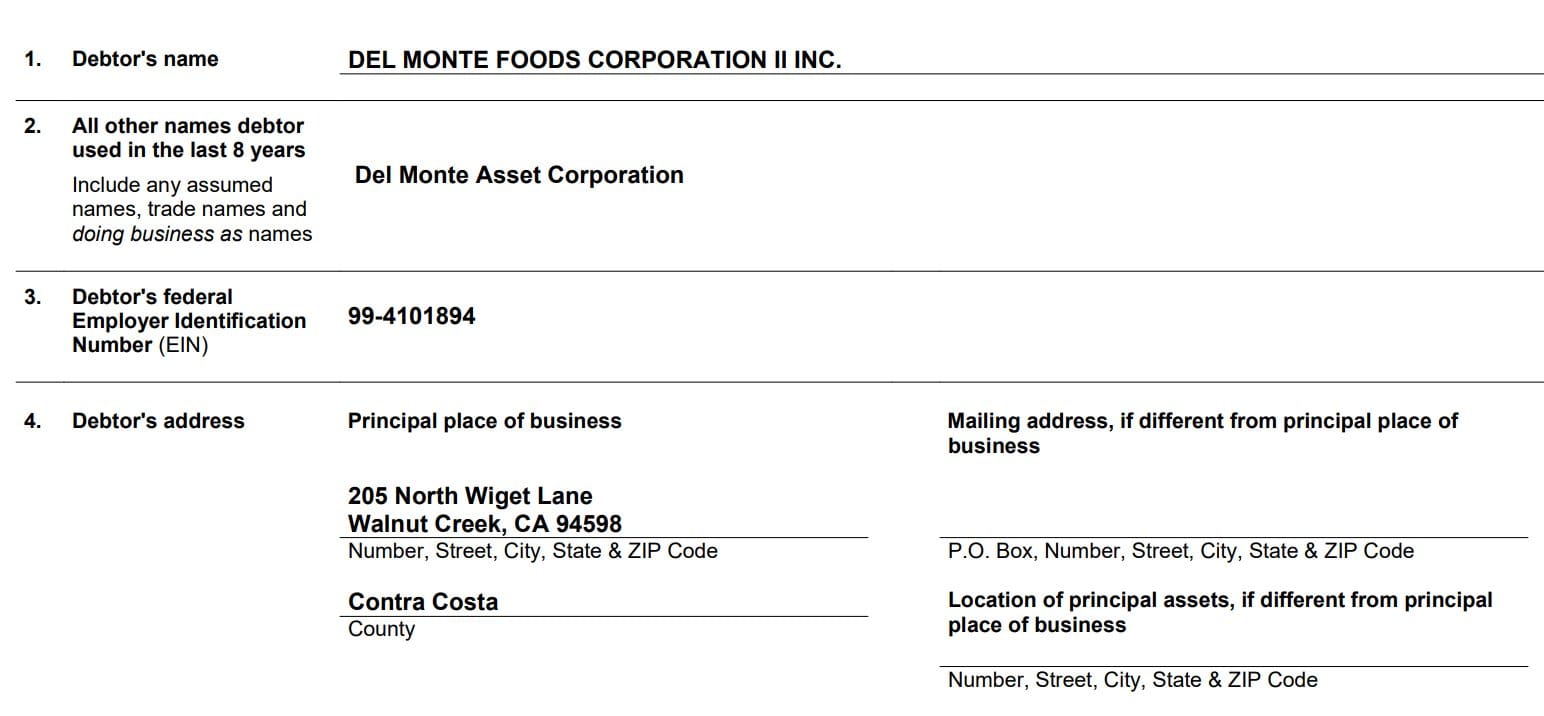1544x716 pixels.
Task: Click the Location of principal assets heading
Action: (1220, 612)
